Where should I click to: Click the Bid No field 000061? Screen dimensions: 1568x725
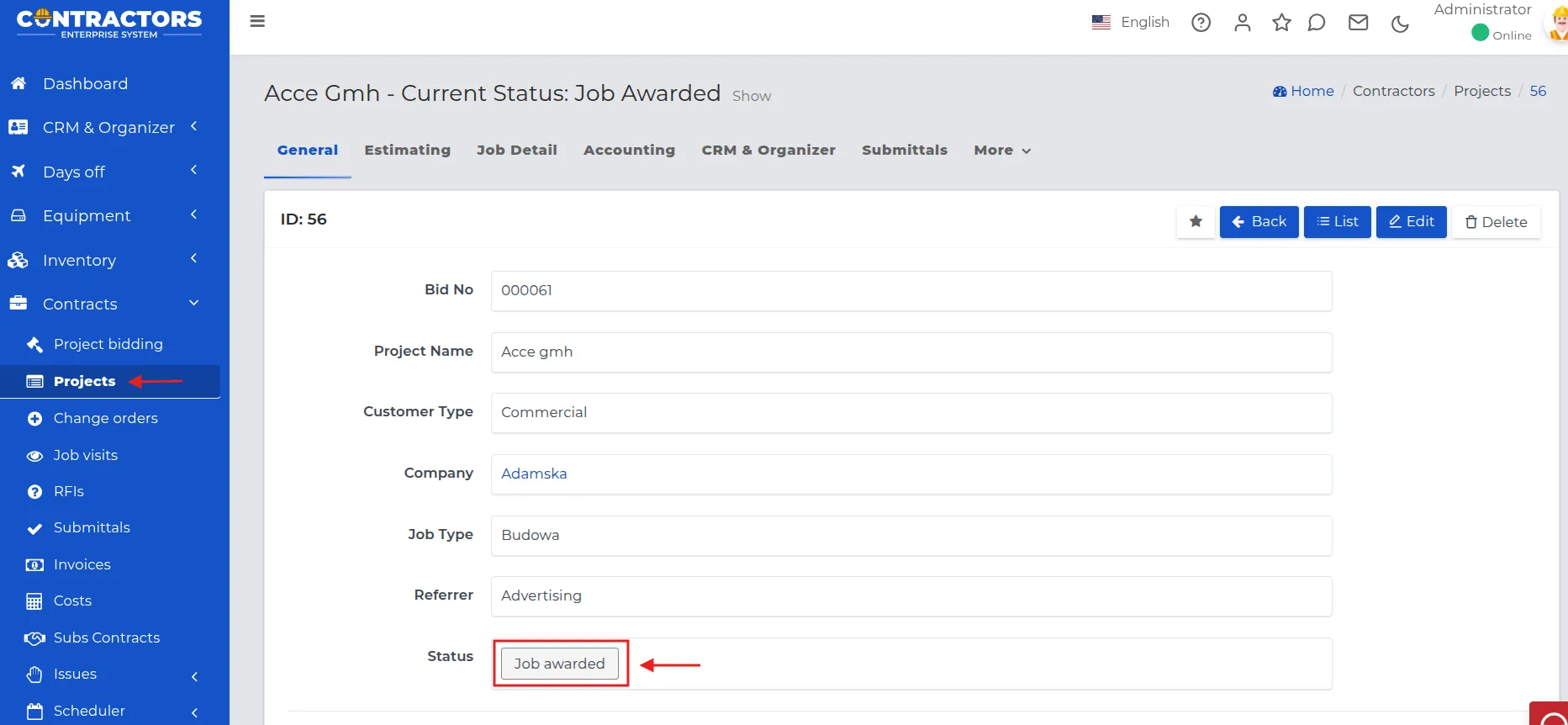pos(911,290)
